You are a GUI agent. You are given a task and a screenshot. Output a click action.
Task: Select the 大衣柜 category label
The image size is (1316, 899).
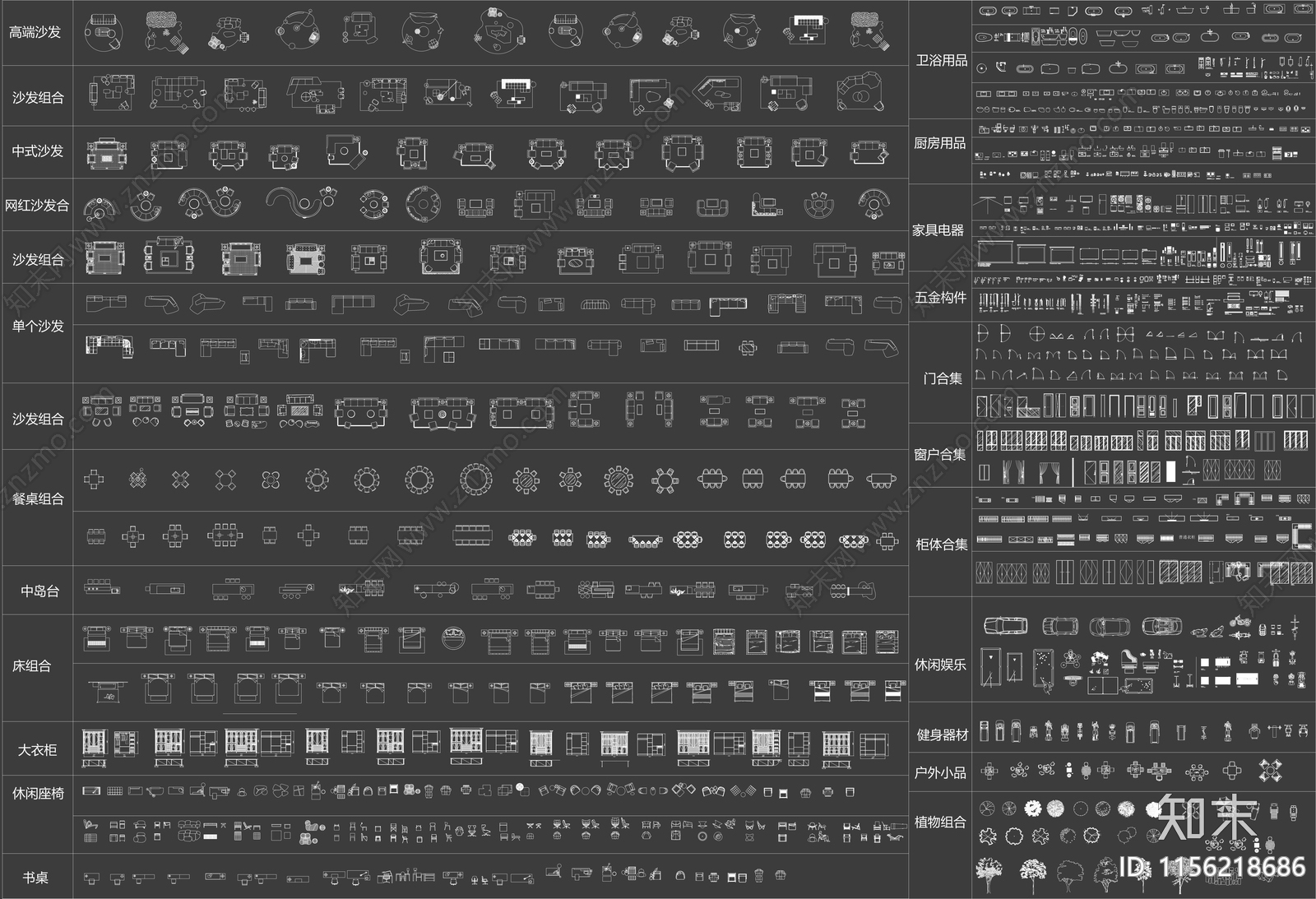(37, 750)
